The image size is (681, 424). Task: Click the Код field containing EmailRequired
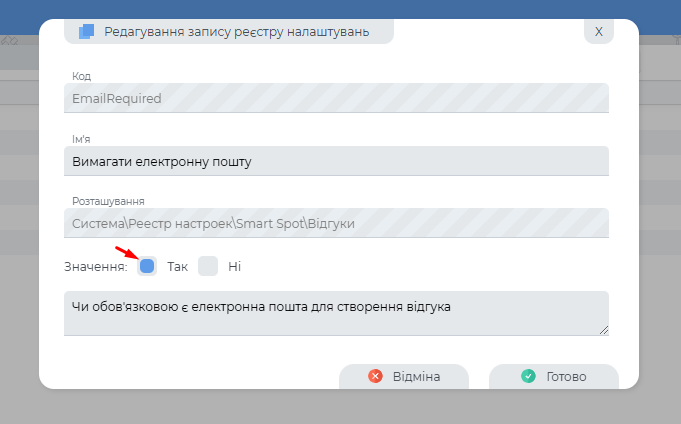pyautogui.click(x=336, y=98)
